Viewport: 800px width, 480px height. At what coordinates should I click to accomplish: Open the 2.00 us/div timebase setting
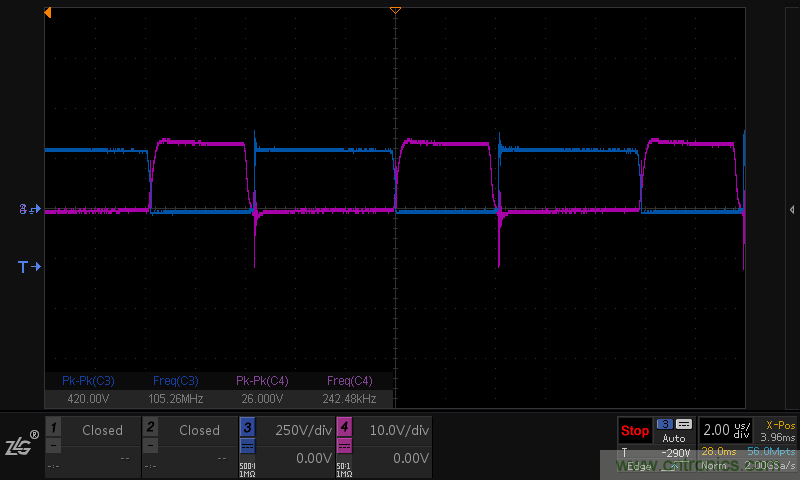pos(725,430)
